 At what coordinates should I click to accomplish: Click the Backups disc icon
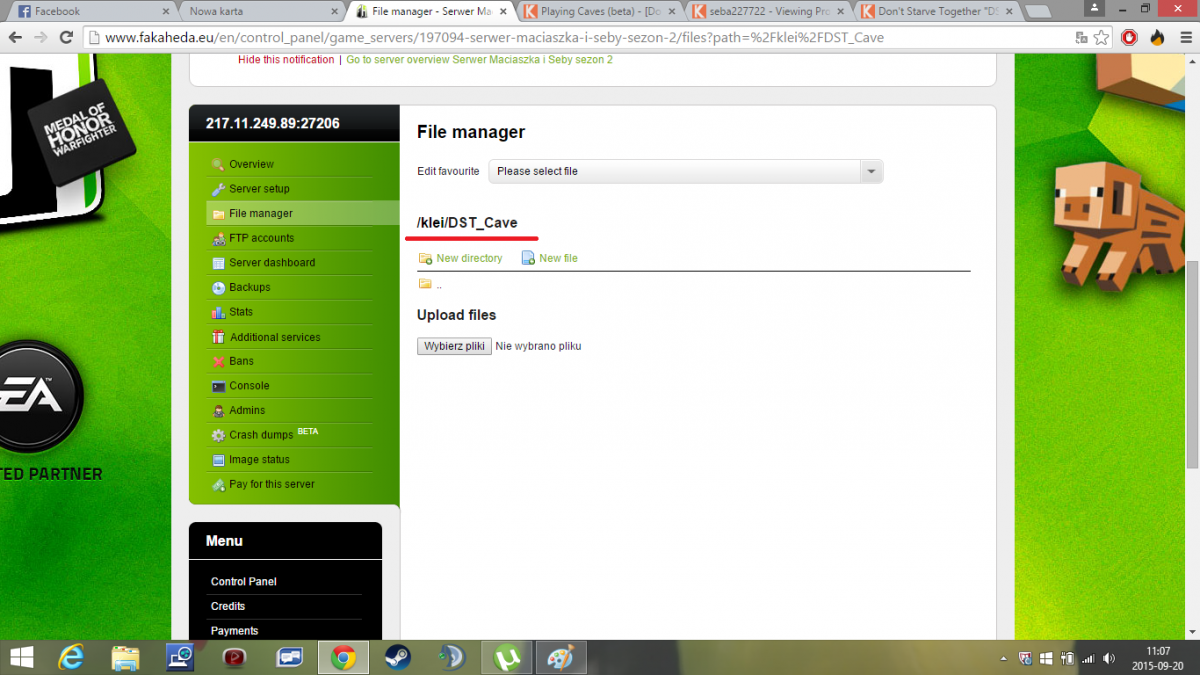point(218,288)
